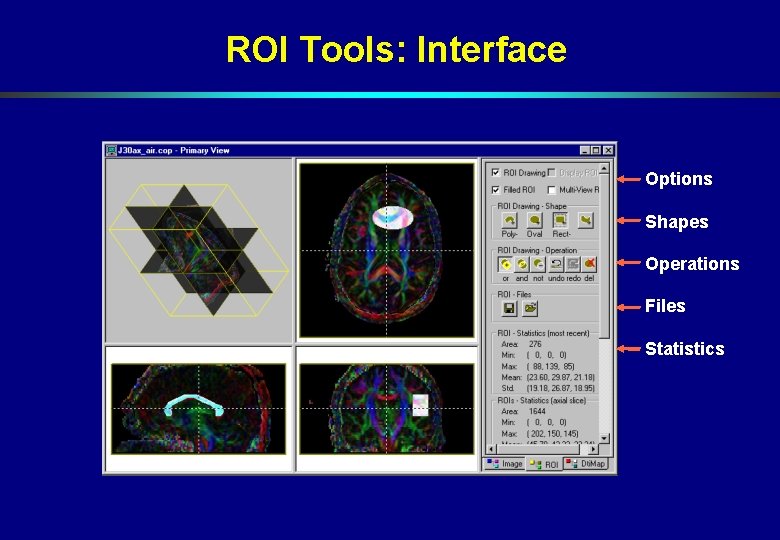Click the cyan arched ROI in sagittal view
Viewport: 780px width, 540px height.
click(x=194, y=405)
